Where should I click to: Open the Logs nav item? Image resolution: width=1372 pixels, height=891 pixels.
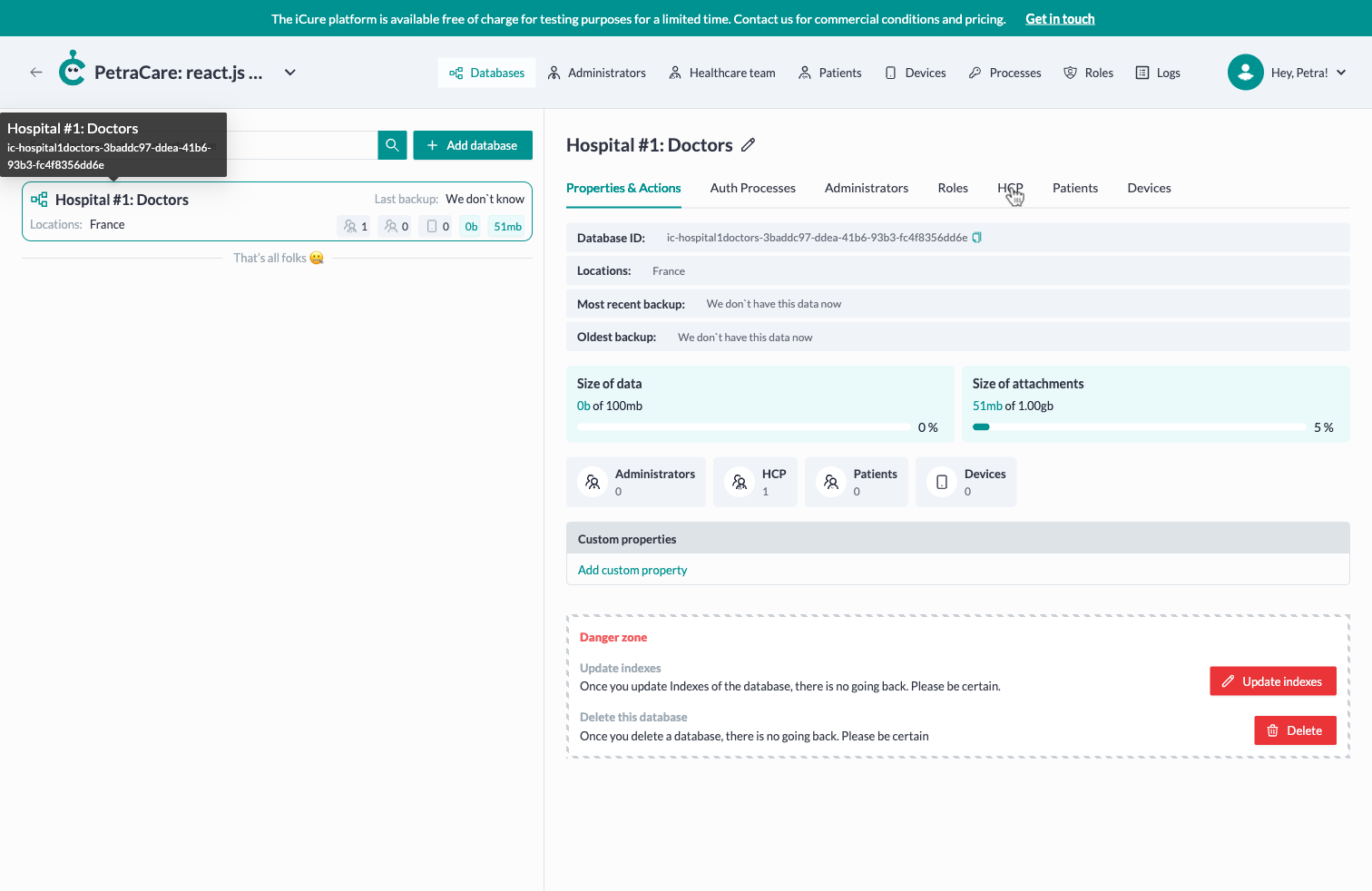coord(1158,73)
